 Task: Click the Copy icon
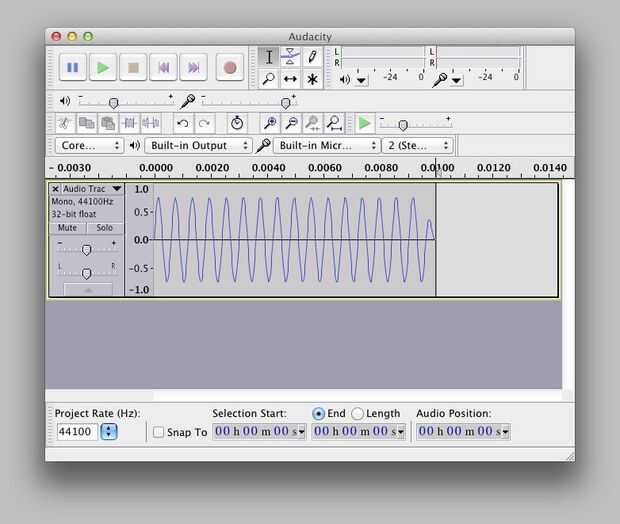[x=86, y=123]
